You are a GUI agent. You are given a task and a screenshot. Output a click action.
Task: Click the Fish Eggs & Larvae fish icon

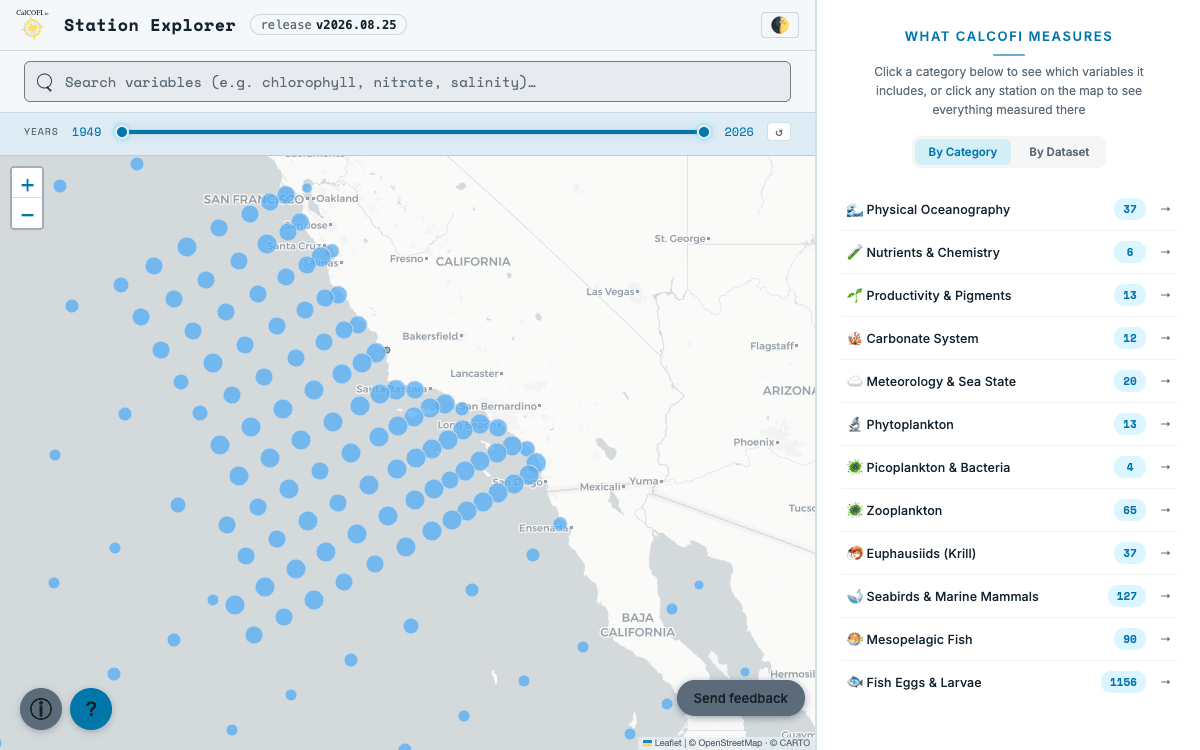854,683
